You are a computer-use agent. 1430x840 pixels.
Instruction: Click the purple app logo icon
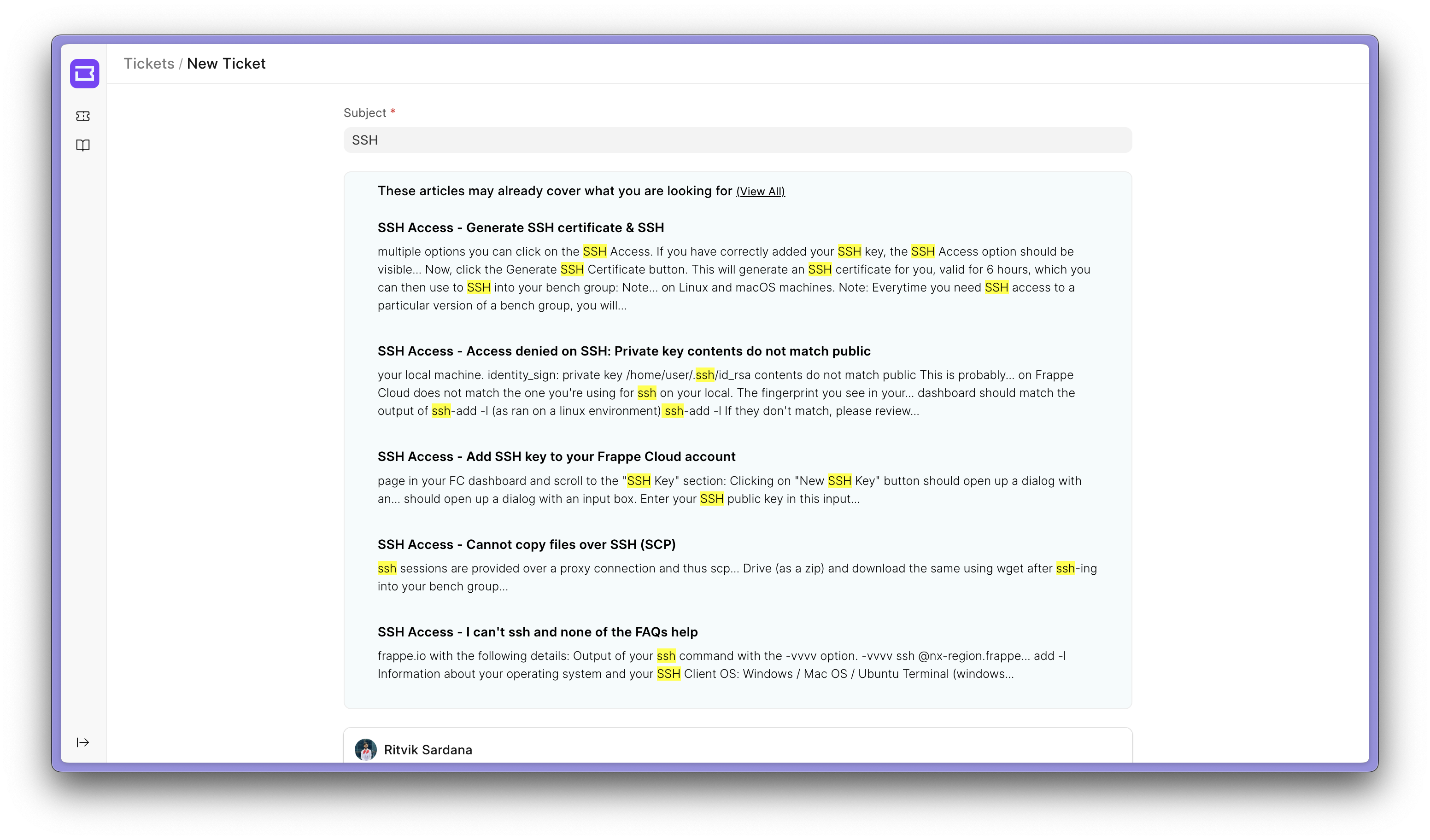pos(84,74)
